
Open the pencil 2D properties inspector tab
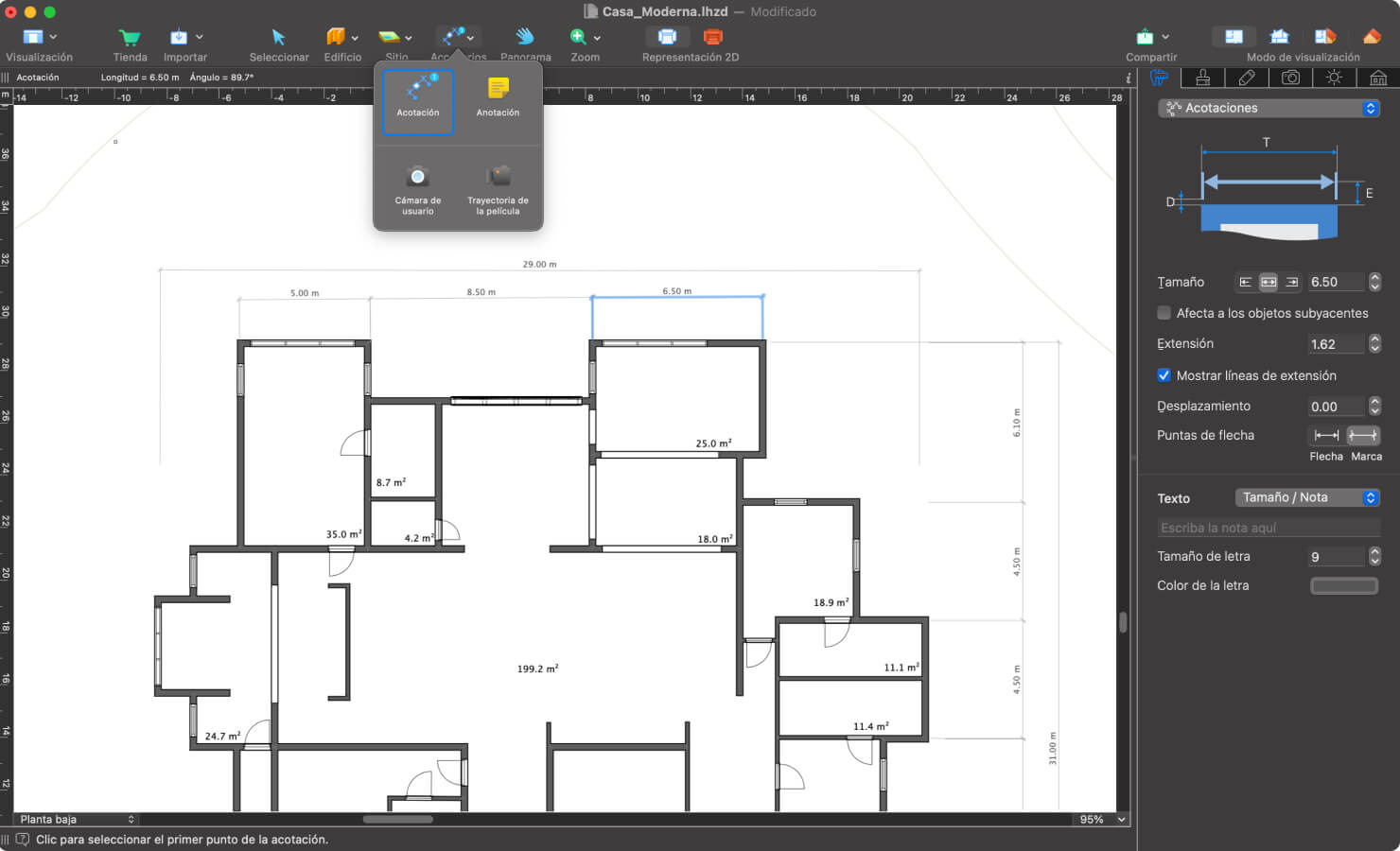click(1247, 78)
